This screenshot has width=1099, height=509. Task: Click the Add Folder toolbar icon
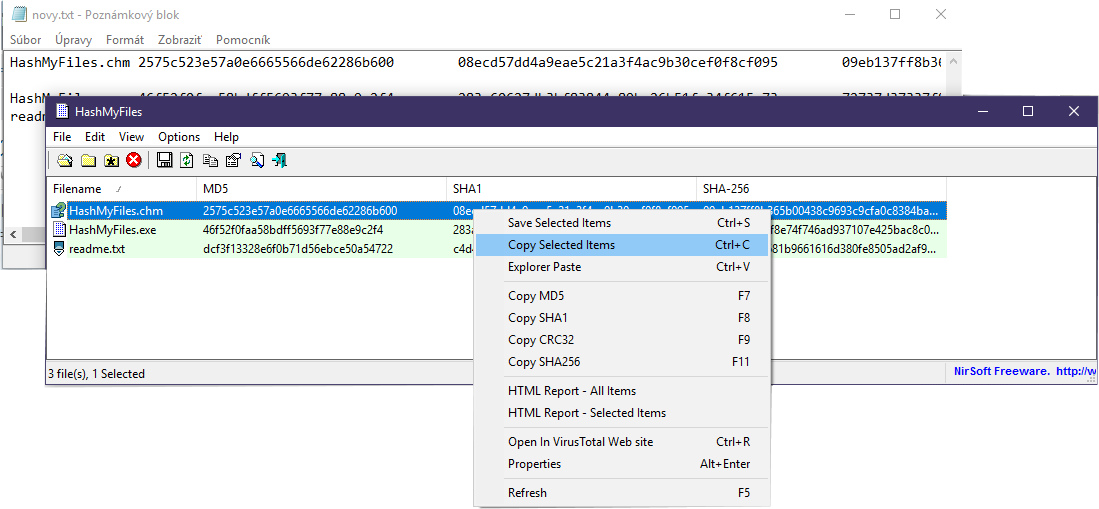coord(88,161)
